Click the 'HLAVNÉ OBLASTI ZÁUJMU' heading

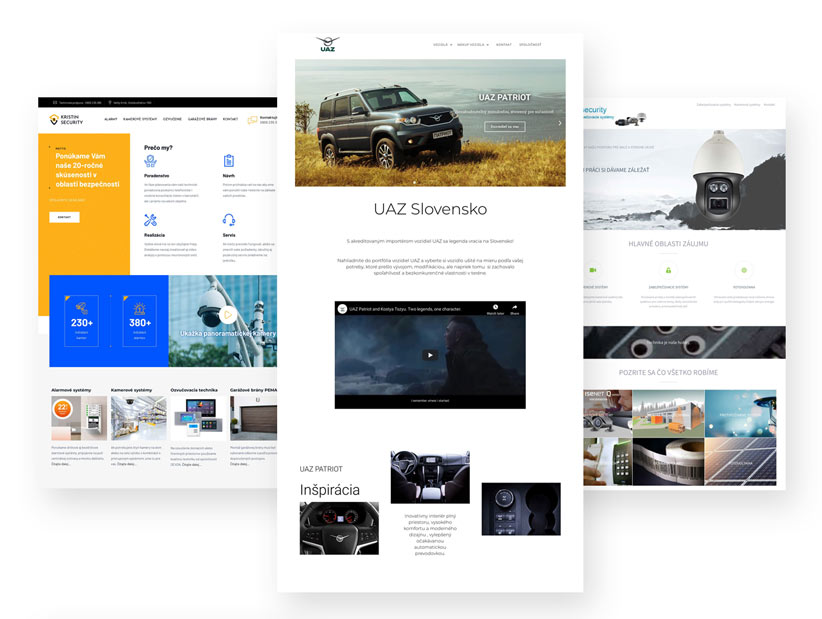pyautogui.click(x=668, y=244)
